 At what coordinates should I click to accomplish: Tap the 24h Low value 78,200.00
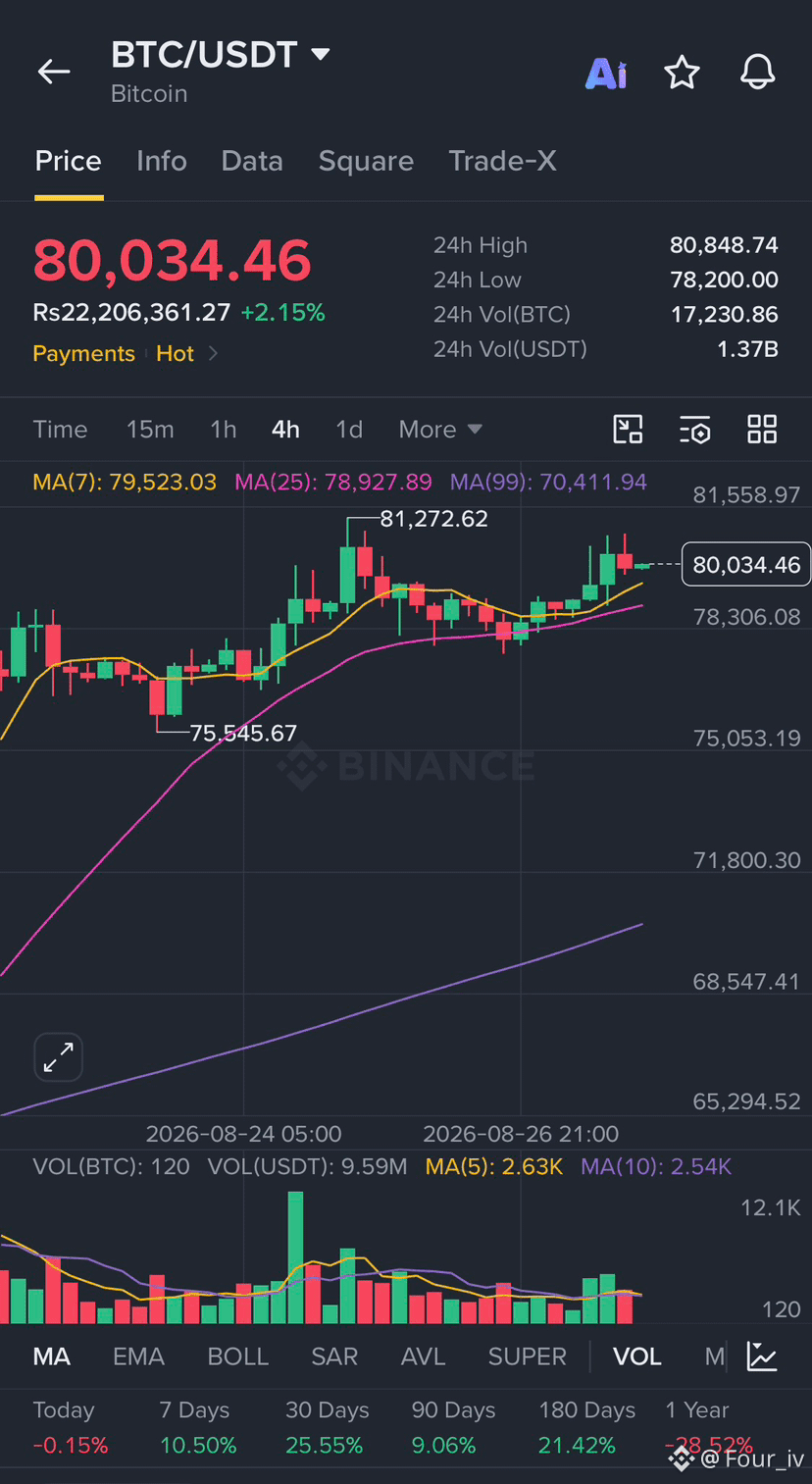724,280
